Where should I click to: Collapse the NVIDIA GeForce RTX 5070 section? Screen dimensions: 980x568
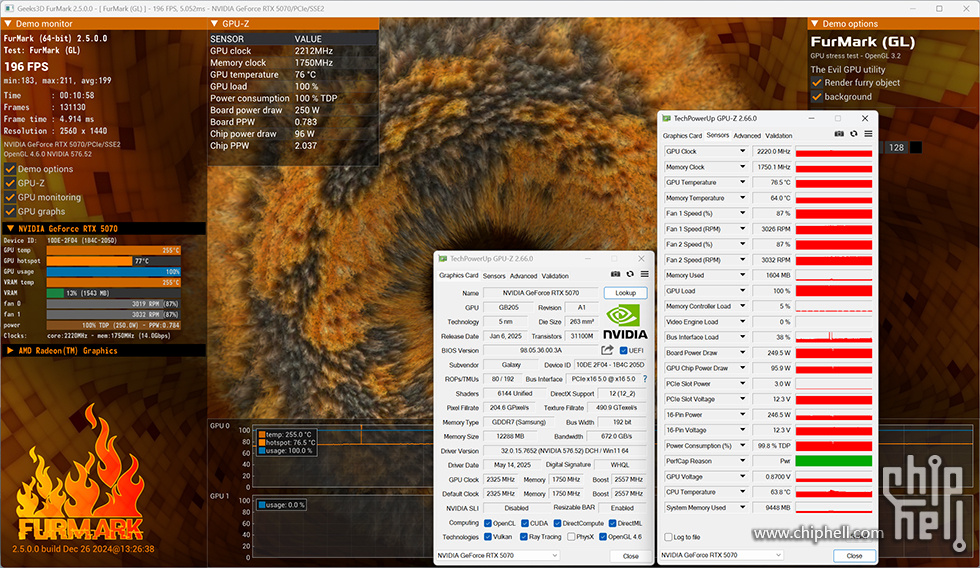[x=10, y=229]
